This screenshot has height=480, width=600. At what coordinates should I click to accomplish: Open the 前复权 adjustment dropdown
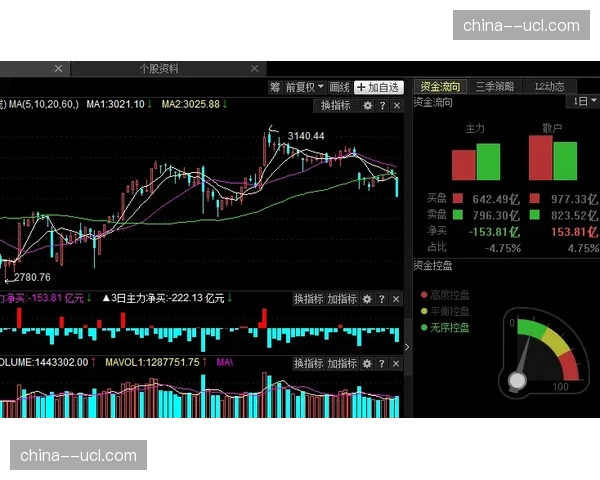(x=304, y=87)
